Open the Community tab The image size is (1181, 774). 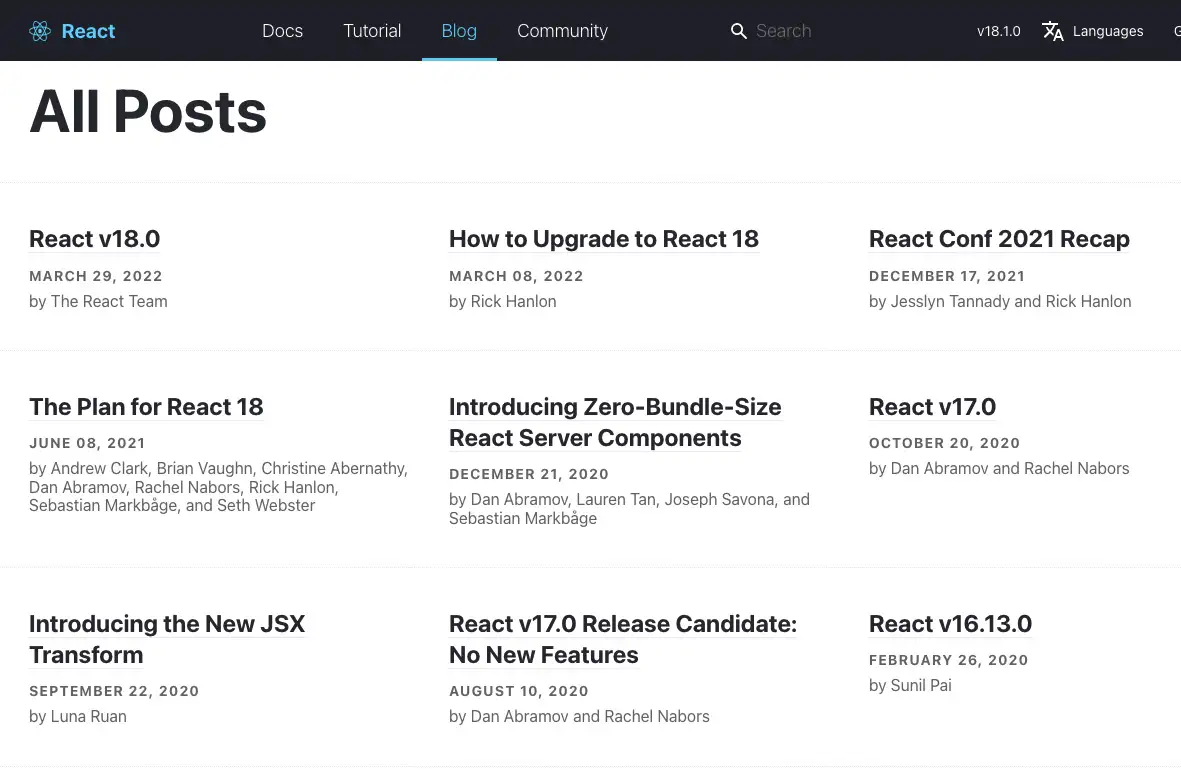click(x=562, y=31)
